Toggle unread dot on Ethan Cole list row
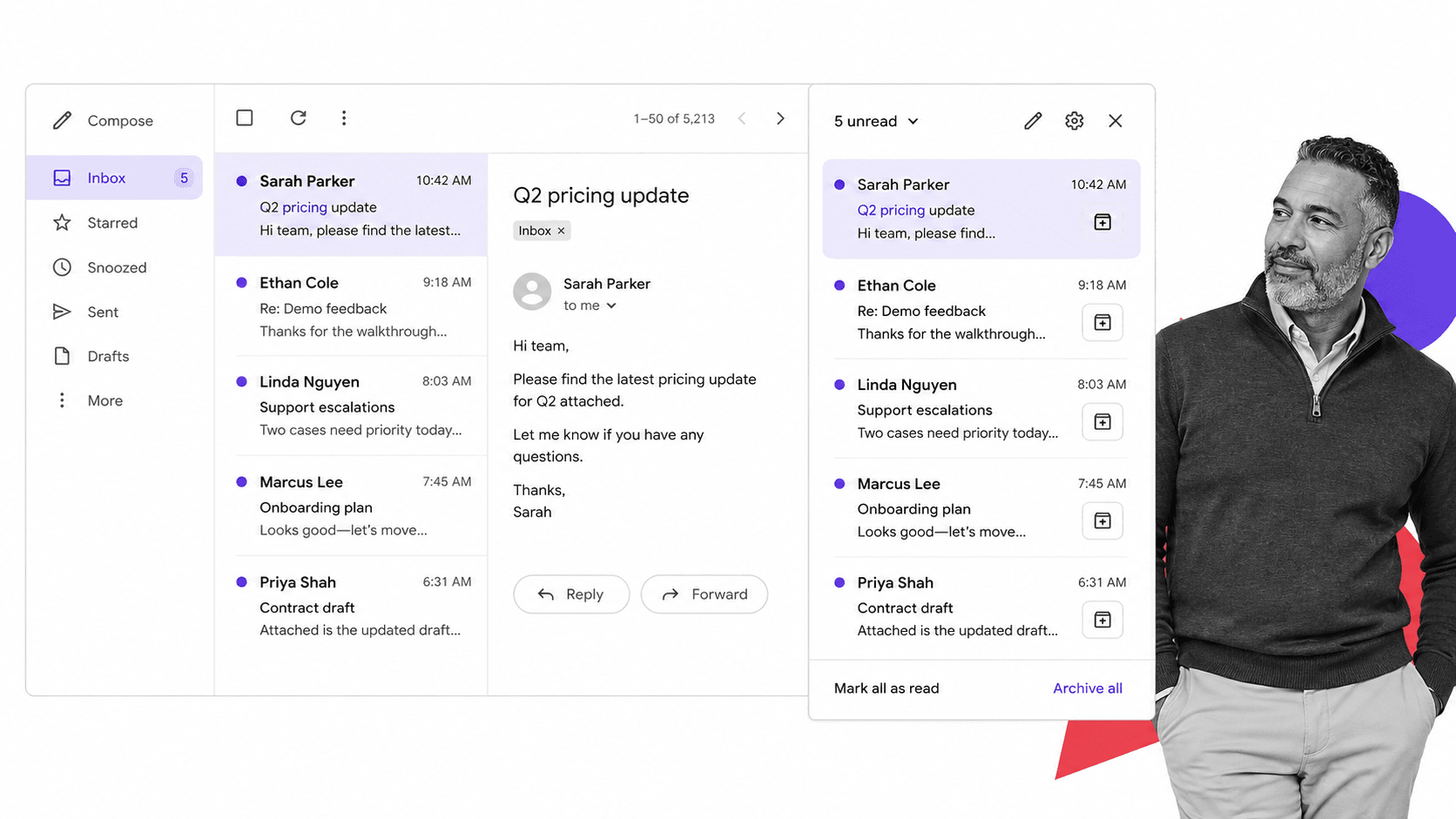1456x819 pixels. [x=242, y=283]
